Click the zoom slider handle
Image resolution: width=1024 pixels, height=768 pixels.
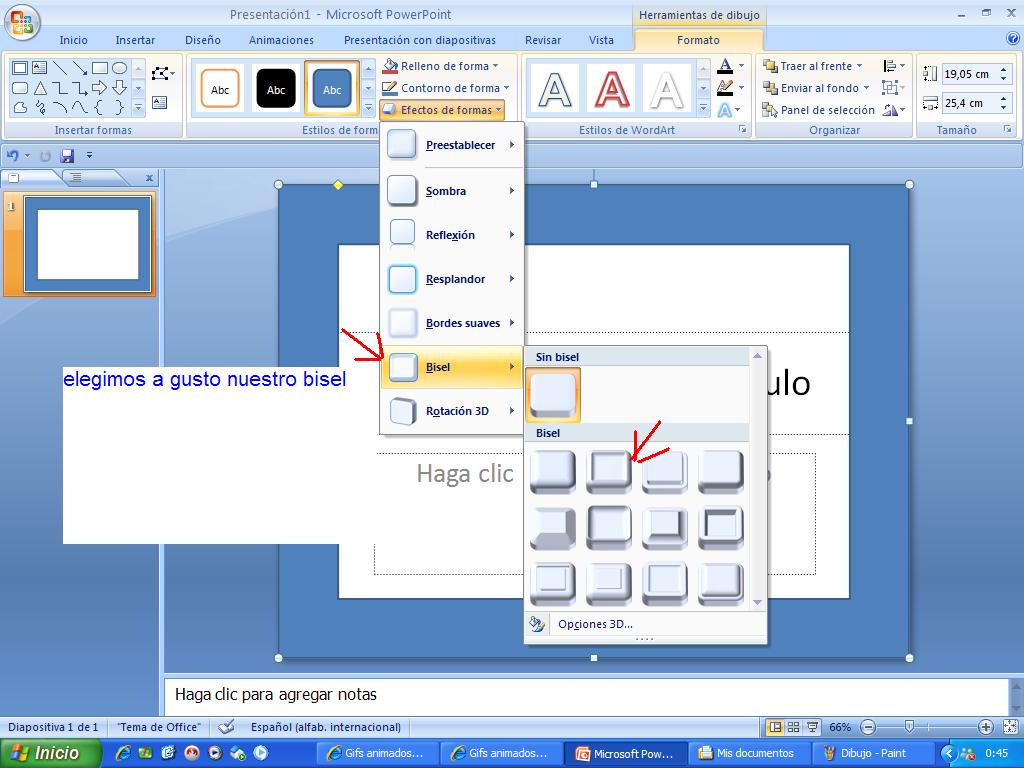(909, 727)
